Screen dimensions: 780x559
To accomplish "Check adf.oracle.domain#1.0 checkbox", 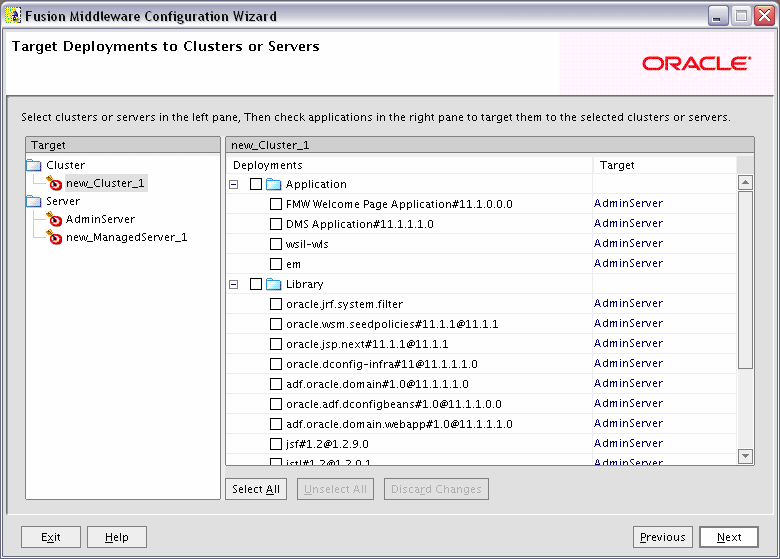I will pyautogui.click(x=276, y=384).
